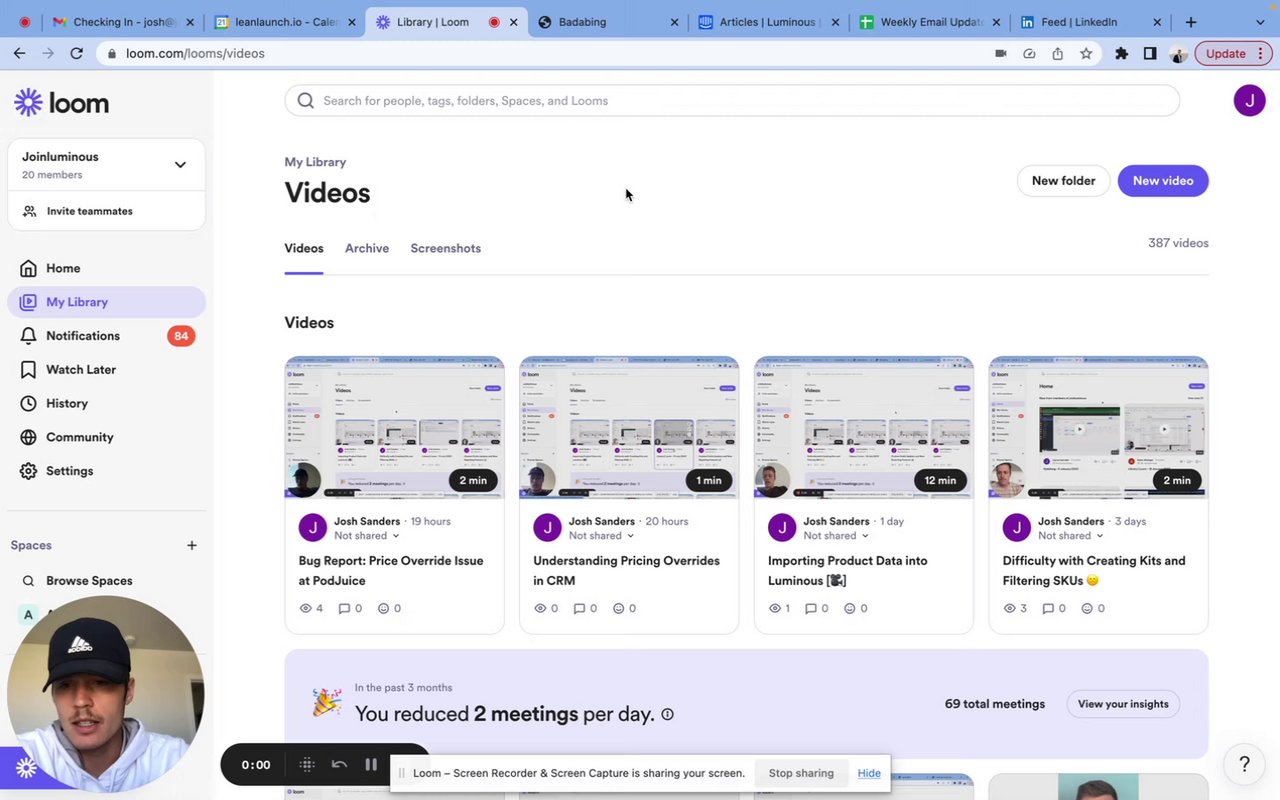This screenshot has width=1280, height=800.
Task: Reload the page in the browser
Action: (x=76, y=53)
